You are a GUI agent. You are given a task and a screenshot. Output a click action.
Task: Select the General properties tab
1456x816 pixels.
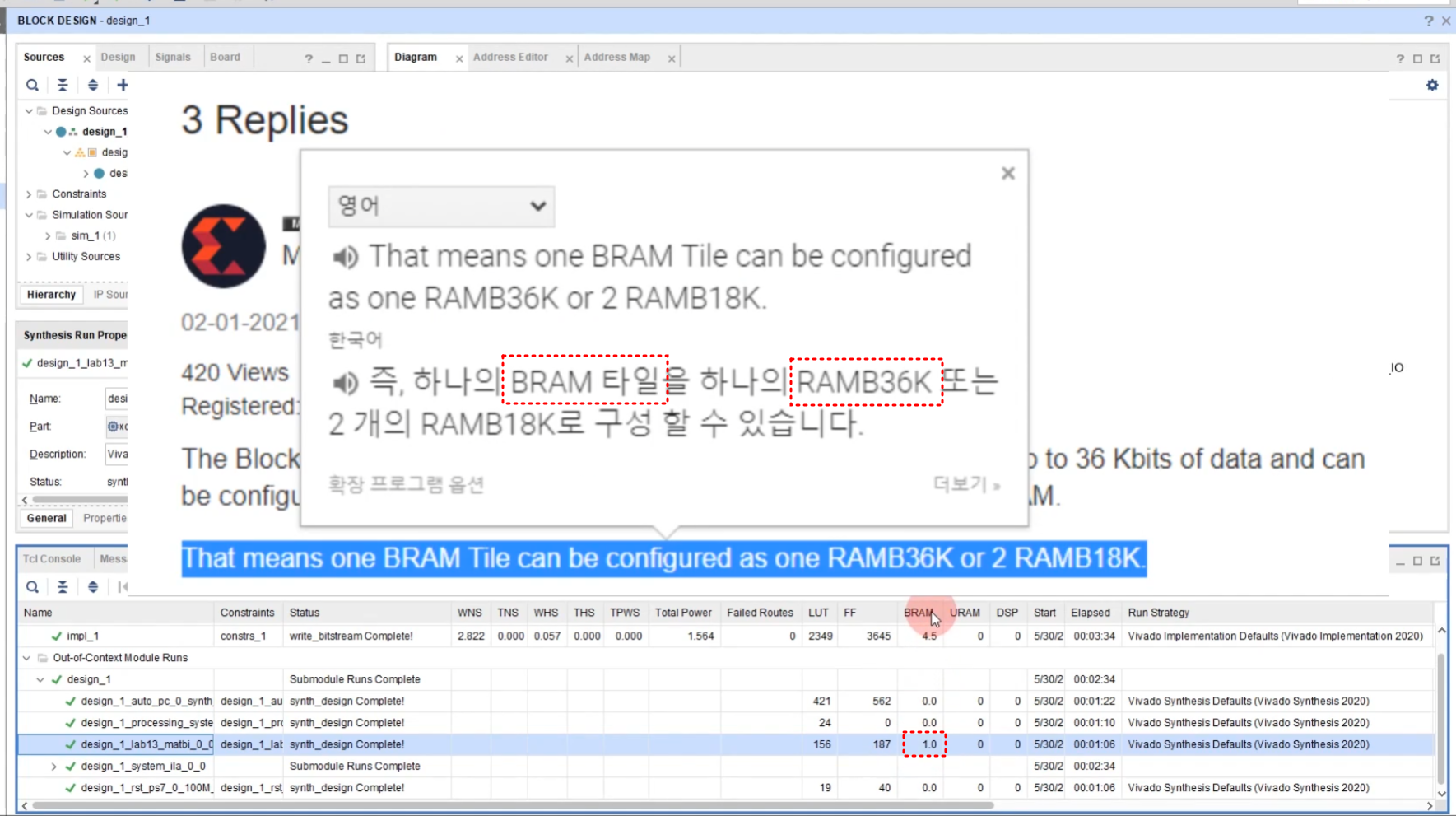tap(46, 518)
